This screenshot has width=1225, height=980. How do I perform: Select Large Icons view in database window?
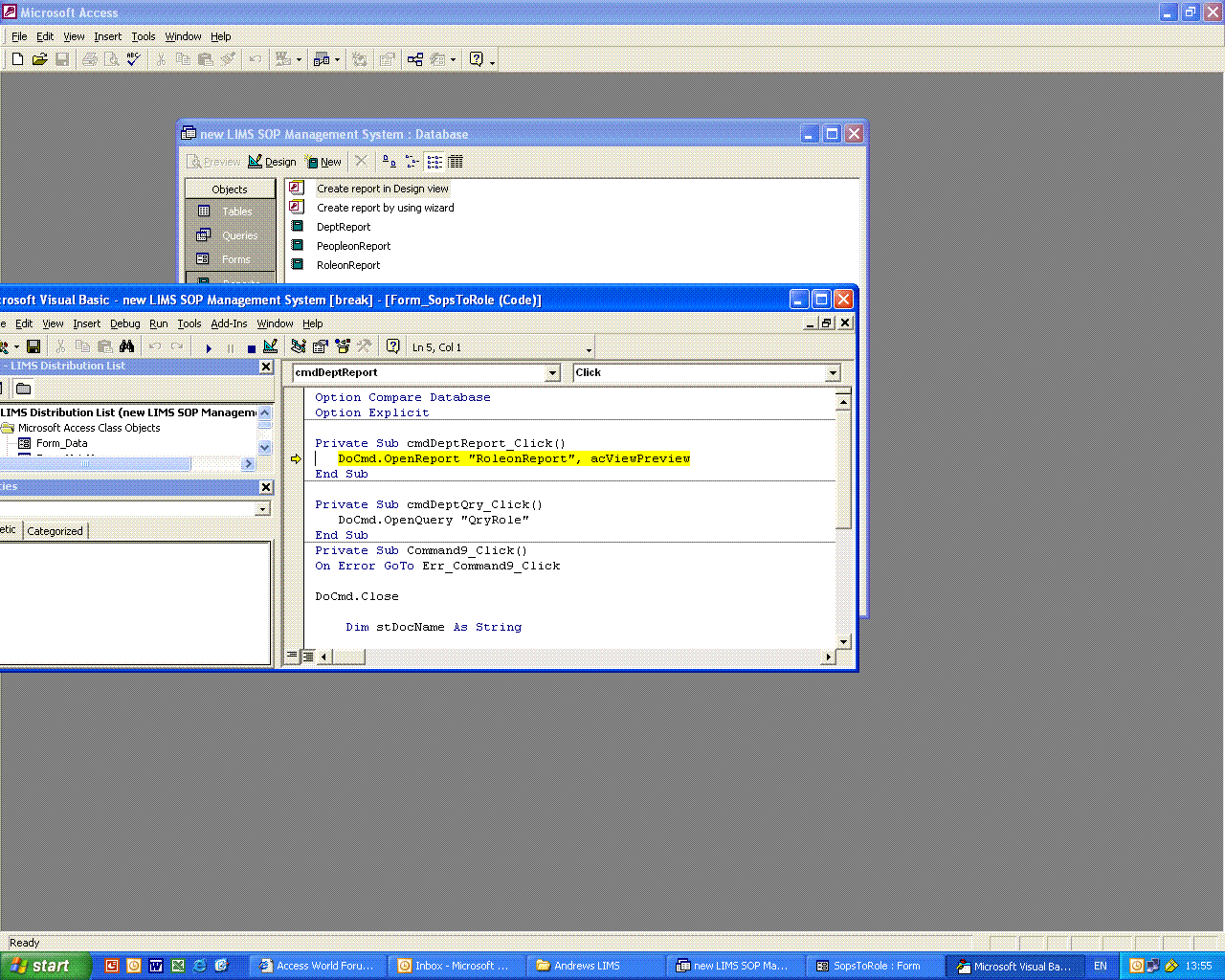389,162
